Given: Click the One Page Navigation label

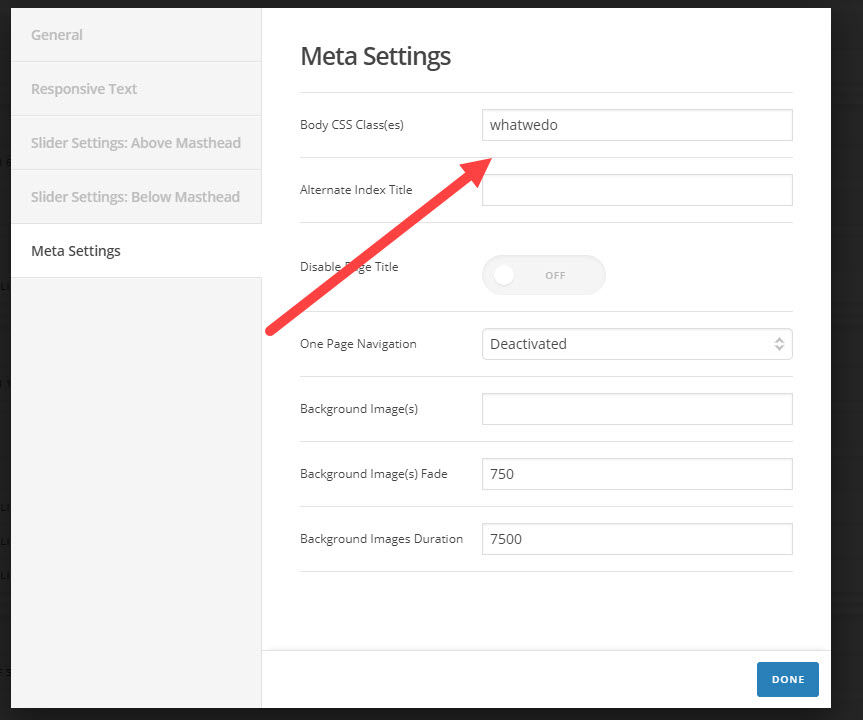Looking at the screenshot, I should click(358, 344).
